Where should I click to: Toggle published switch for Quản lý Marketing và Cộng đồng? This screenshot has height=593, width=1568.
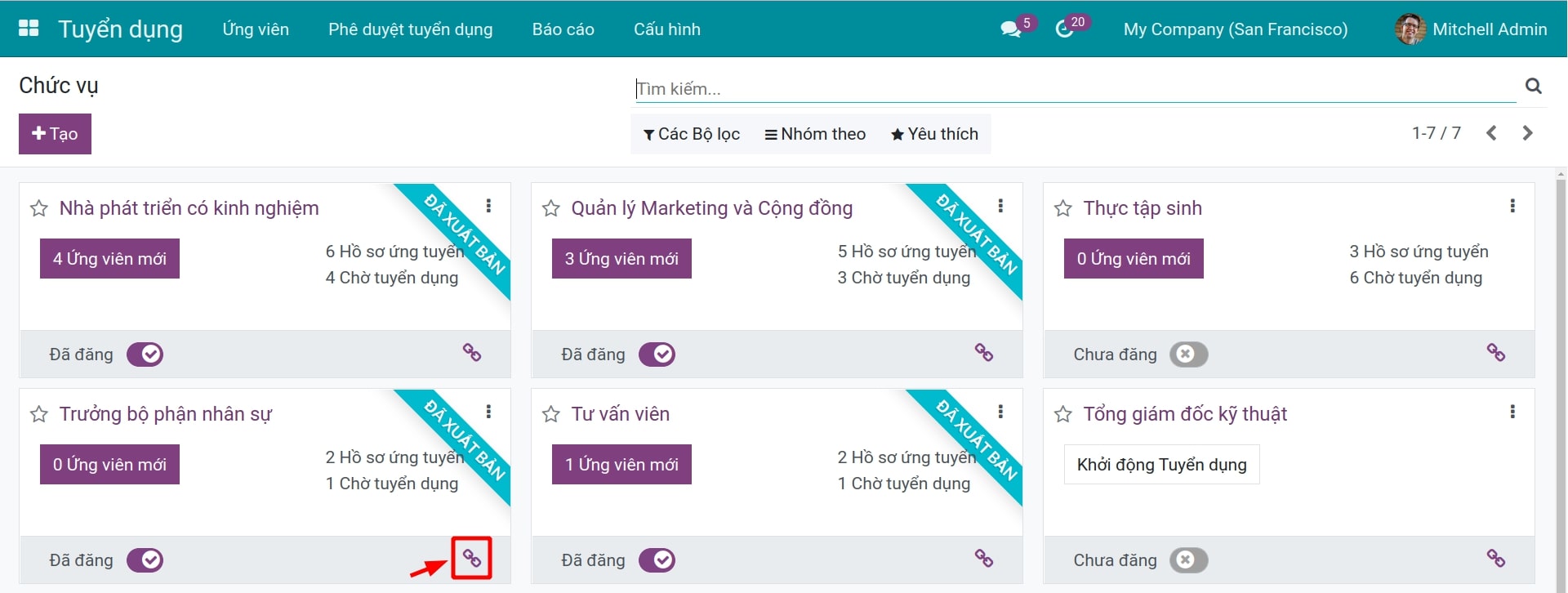click(657, 354)
